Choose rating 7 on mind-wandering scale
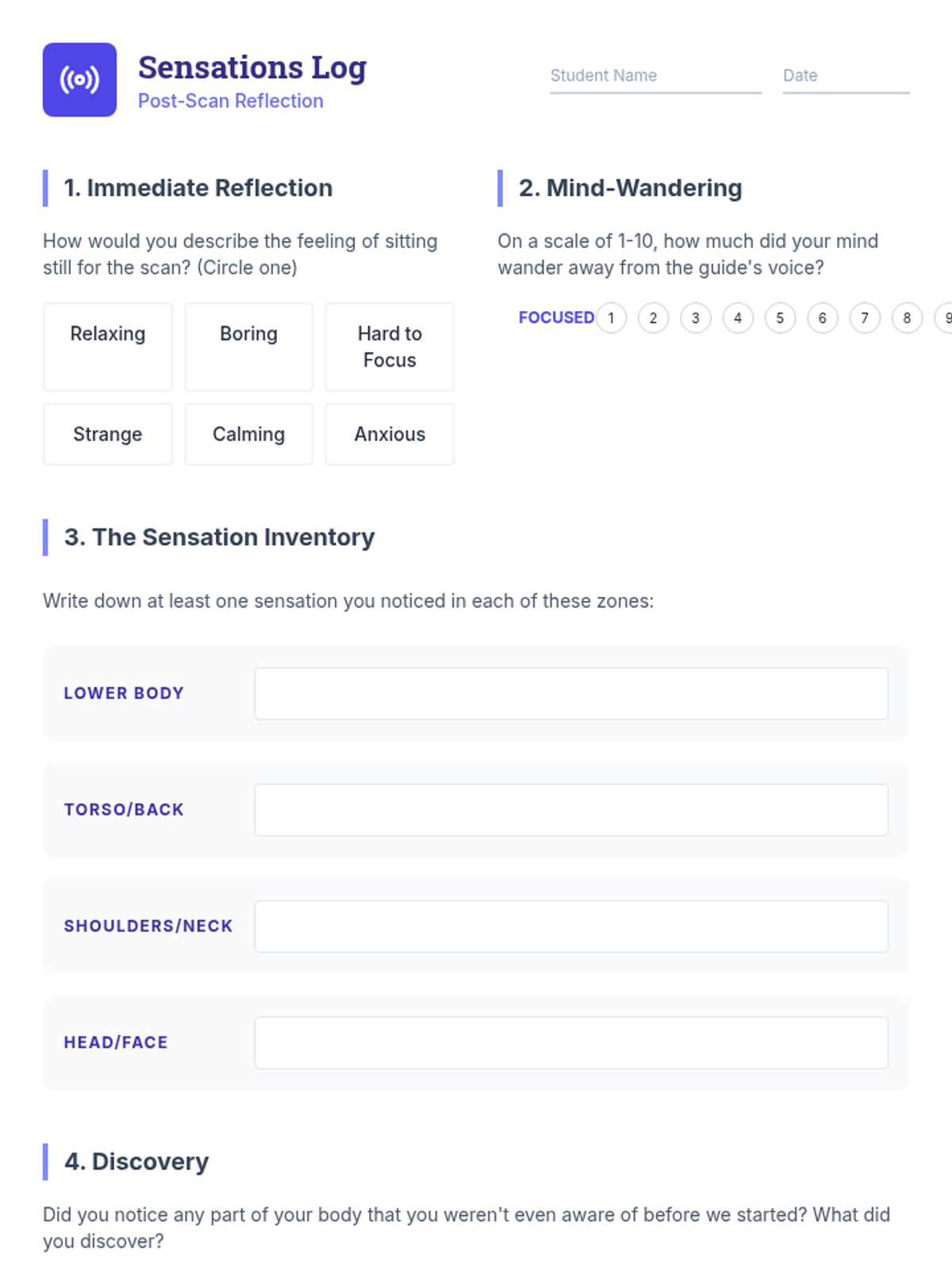 pyautogui.click(x=865, y=318)
